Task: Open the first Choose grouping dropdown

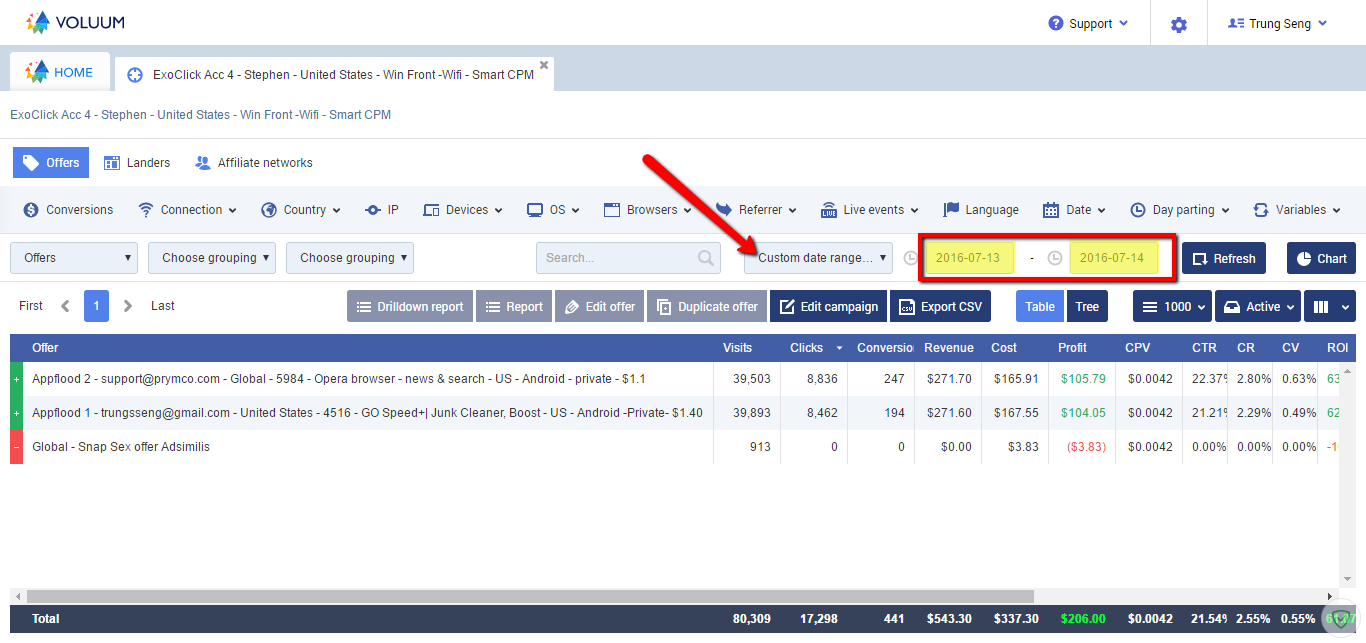Action: coord(212,258)
